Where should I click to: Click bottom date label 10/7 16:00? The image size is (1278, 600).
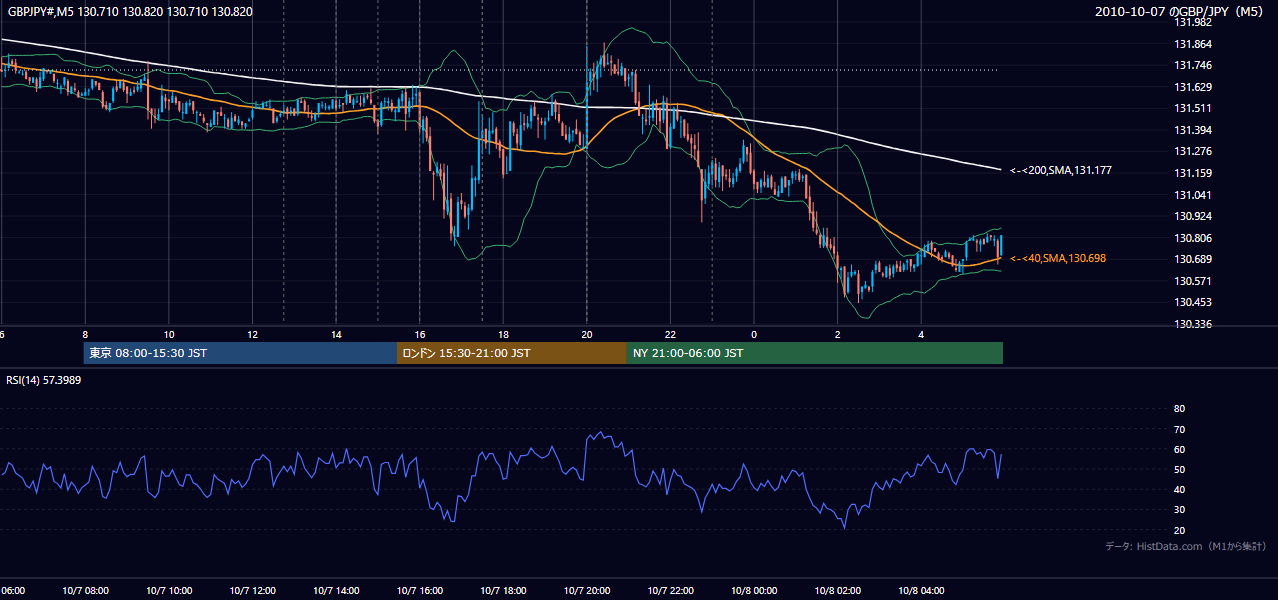point(420,590)
